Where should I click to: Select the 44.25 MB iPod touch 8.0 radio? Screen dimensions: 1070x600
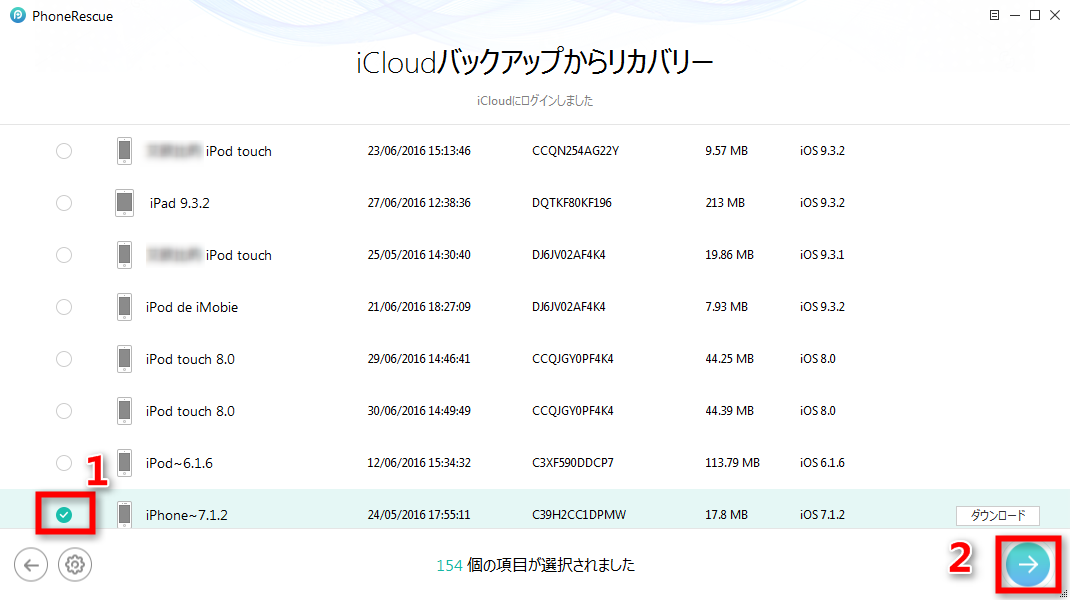click(63, 358)
